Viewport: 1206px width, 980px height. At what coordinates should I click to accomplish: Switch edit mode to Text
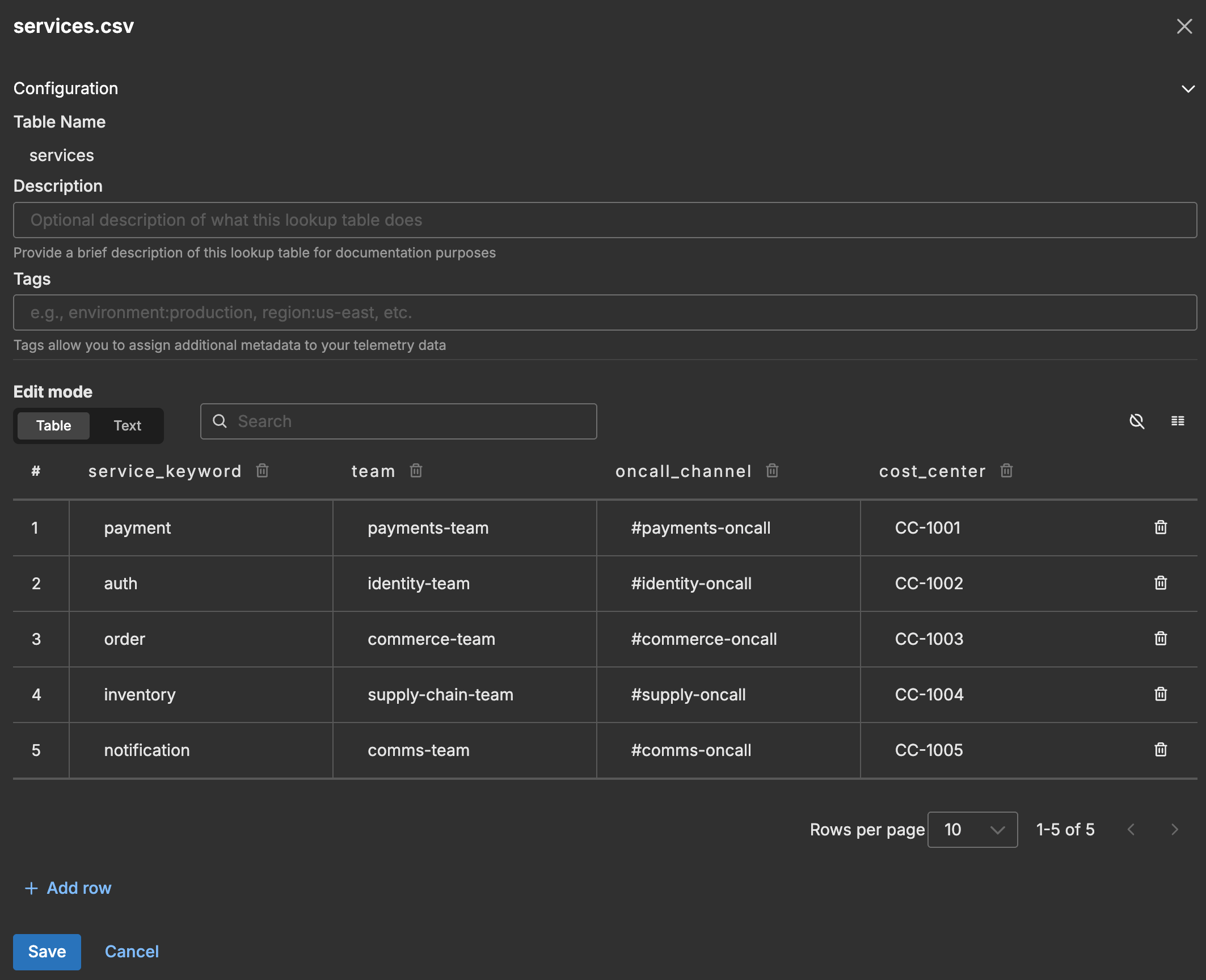pos(127,425)
